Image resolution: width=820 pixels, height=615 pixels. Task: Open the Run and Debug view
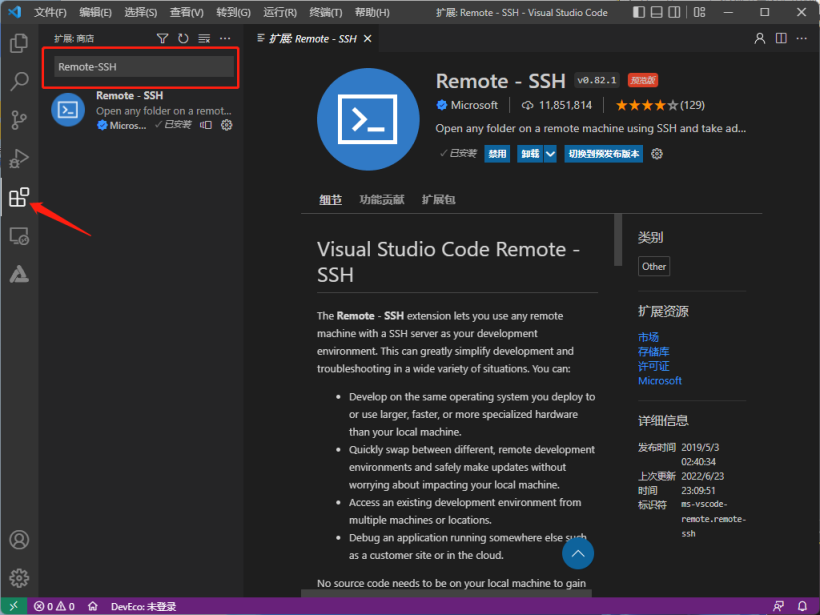click(19, 158)
